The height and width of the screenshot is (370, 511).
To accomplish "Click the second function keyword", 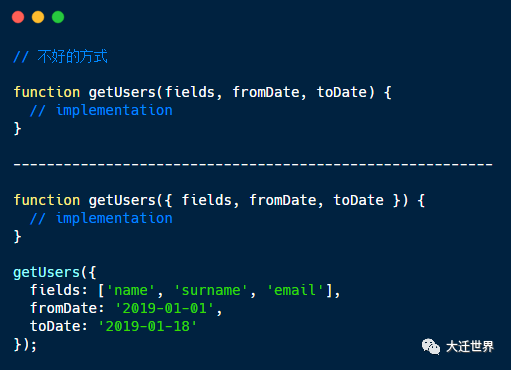I will pyautogui.click(x=47, y=200).
